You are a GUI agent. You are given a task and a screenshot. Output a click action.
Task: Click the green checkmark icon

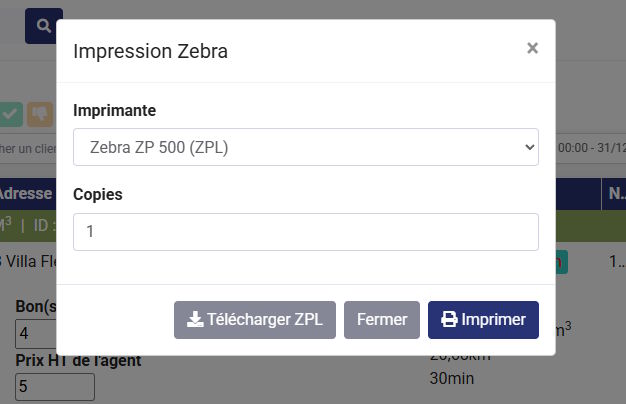tap(11, 114)
